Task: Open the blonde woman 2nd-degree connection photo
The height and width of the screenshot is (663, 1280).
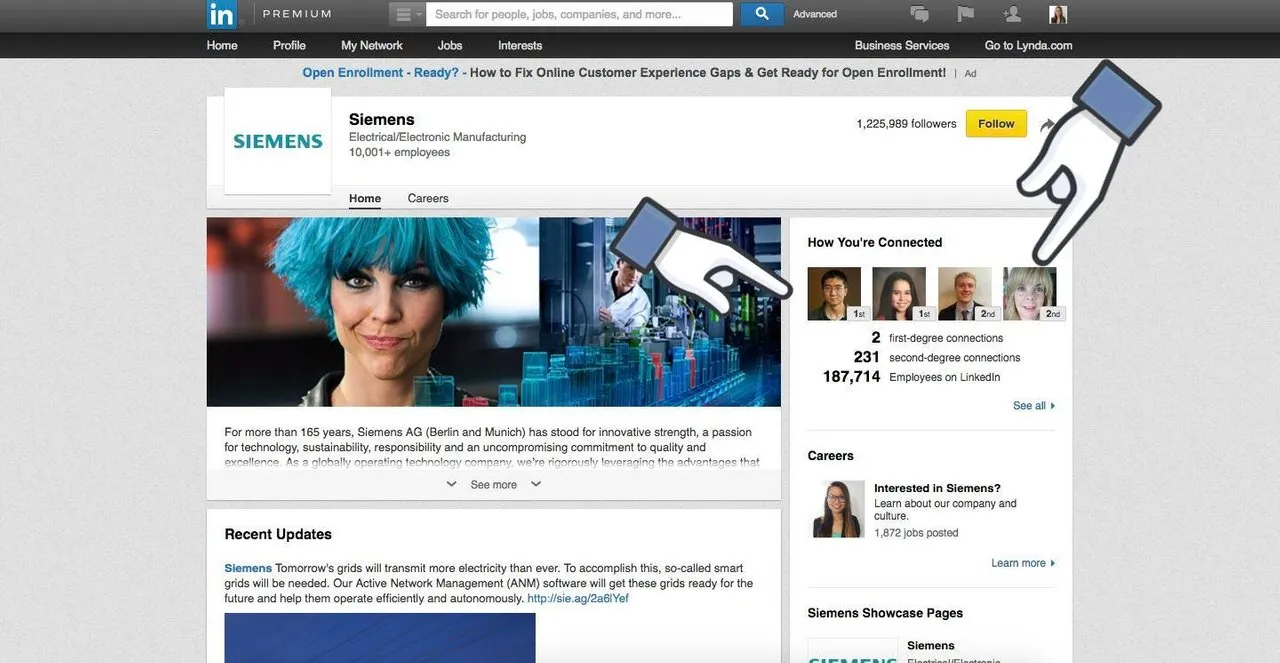Action: point(1030,293)
